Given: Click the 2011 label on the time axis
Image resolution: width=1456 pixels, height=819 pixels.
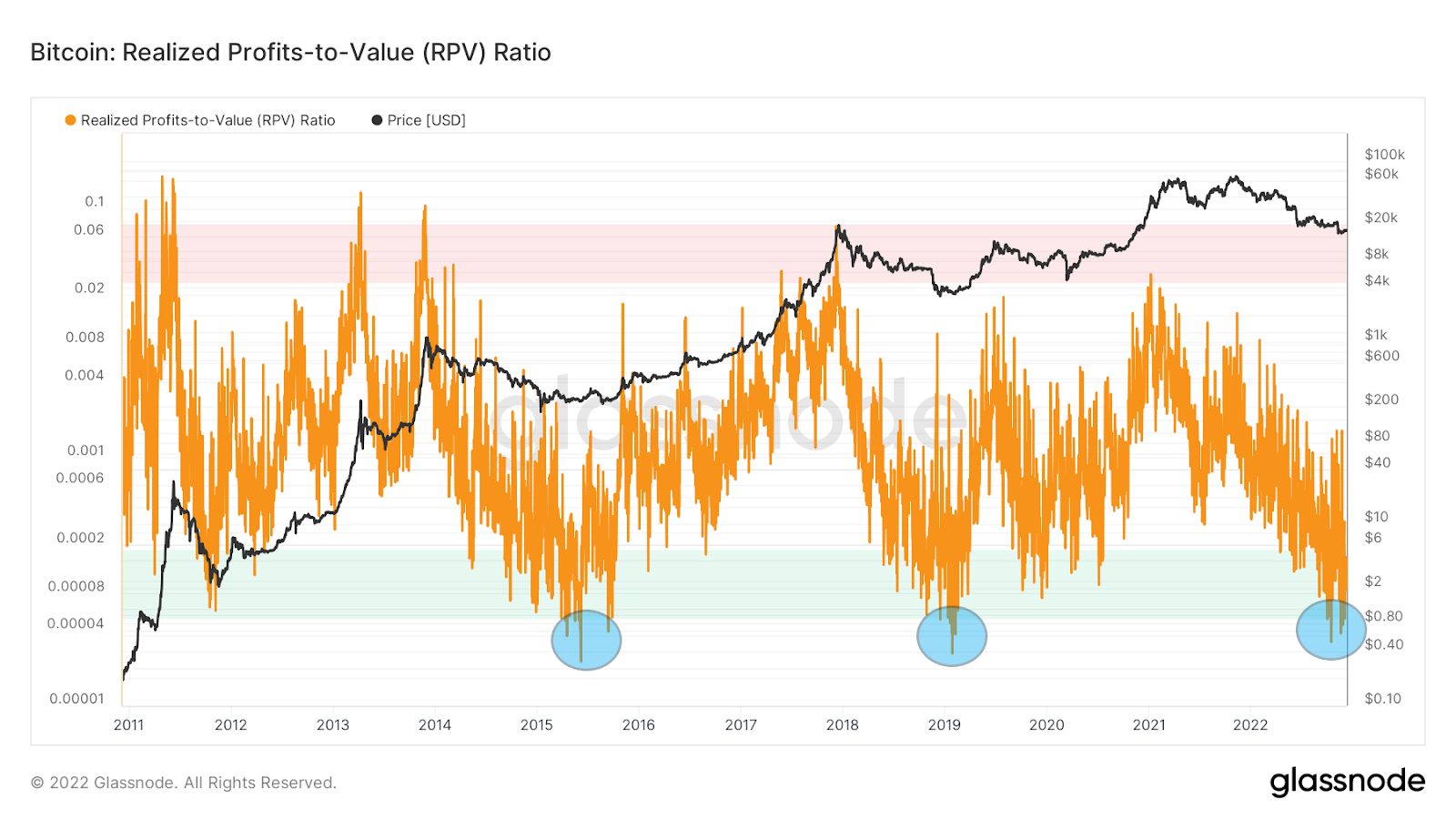Looking at the screenshot, I should point(128,725).
